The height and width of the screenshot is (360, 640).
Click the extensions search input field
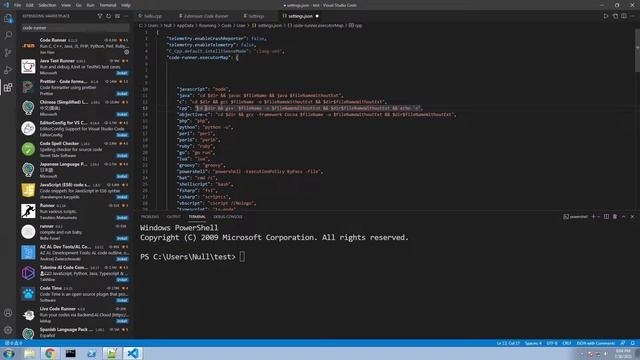[75, 28]
